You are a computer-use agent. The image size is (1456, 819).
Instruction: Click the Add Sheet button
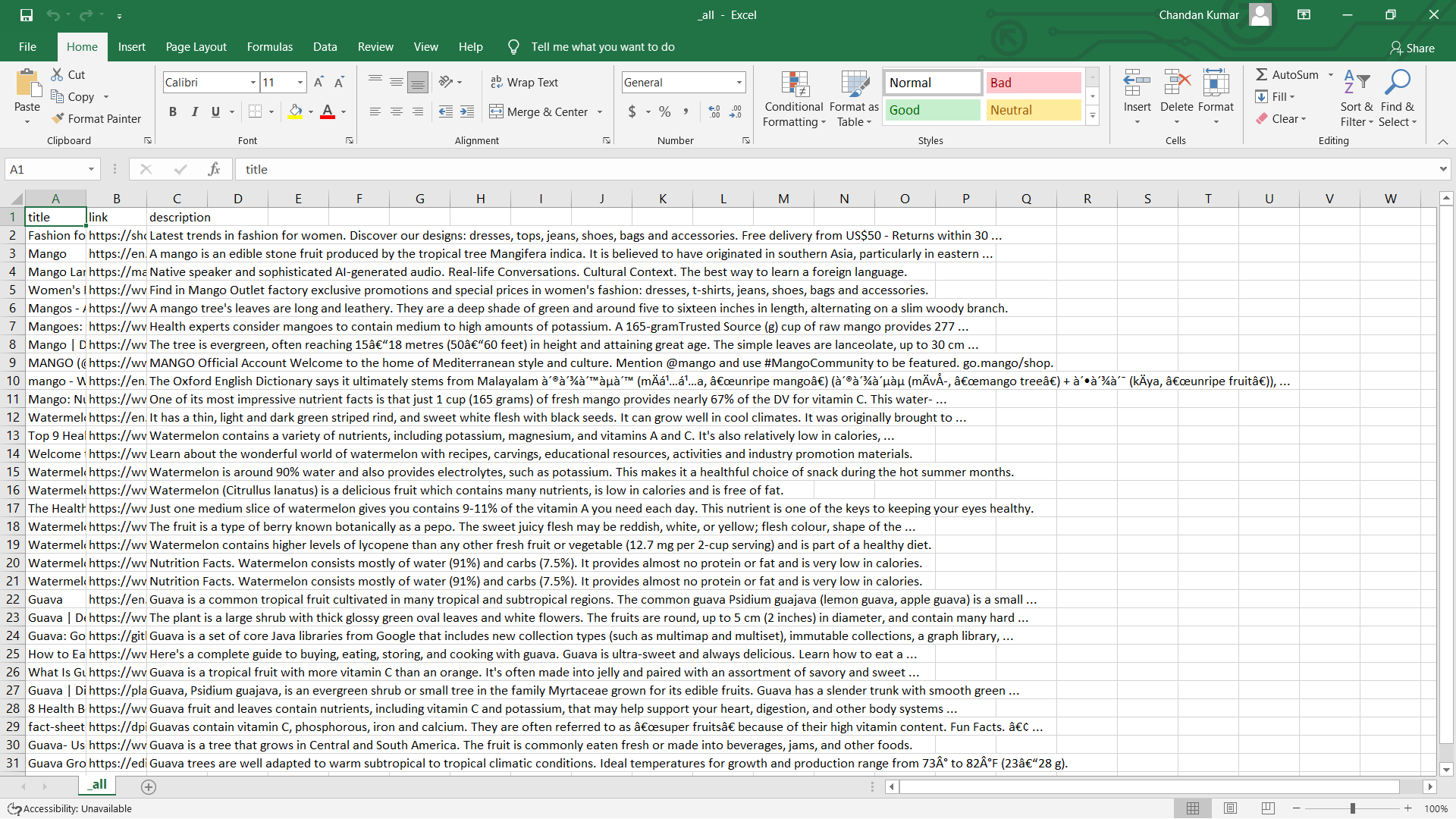coord(149,786)
